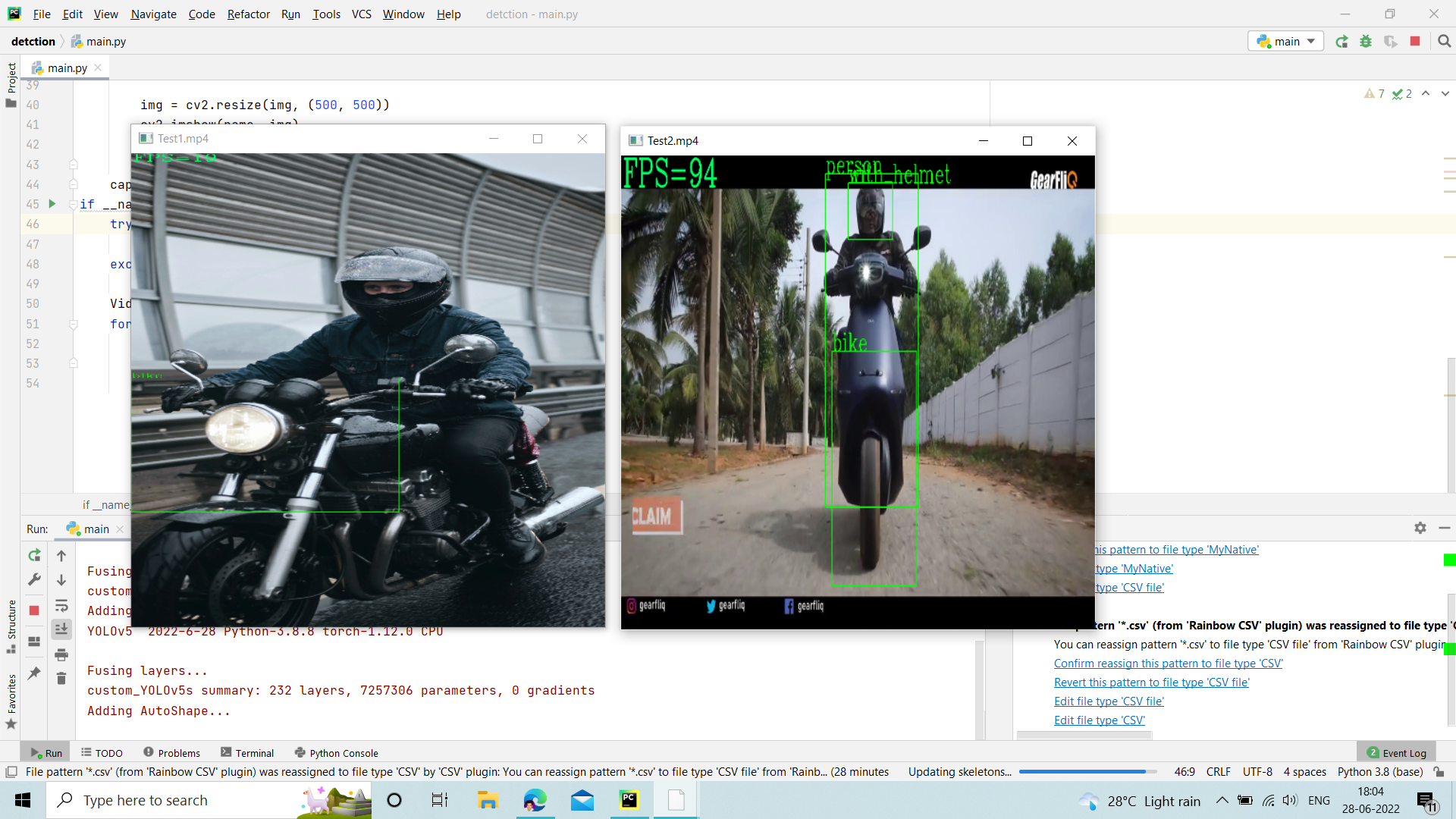Open the Navigate menu
The image size is (1456, 819).
pos(153,14)
